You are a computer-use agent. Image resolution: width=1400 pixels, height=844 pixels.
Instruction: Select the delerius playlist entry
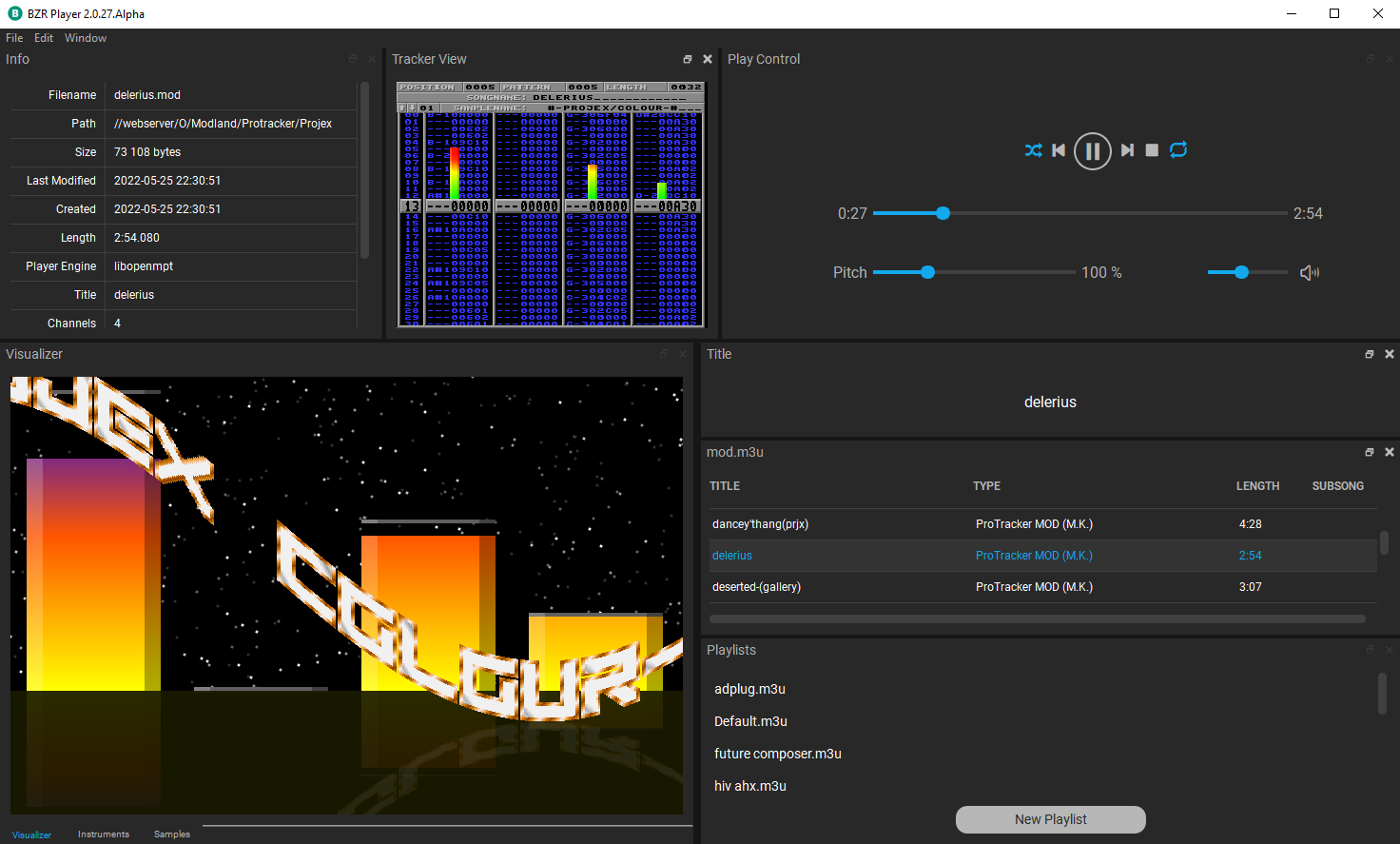pyautogui.click(x=1041, y=556)
